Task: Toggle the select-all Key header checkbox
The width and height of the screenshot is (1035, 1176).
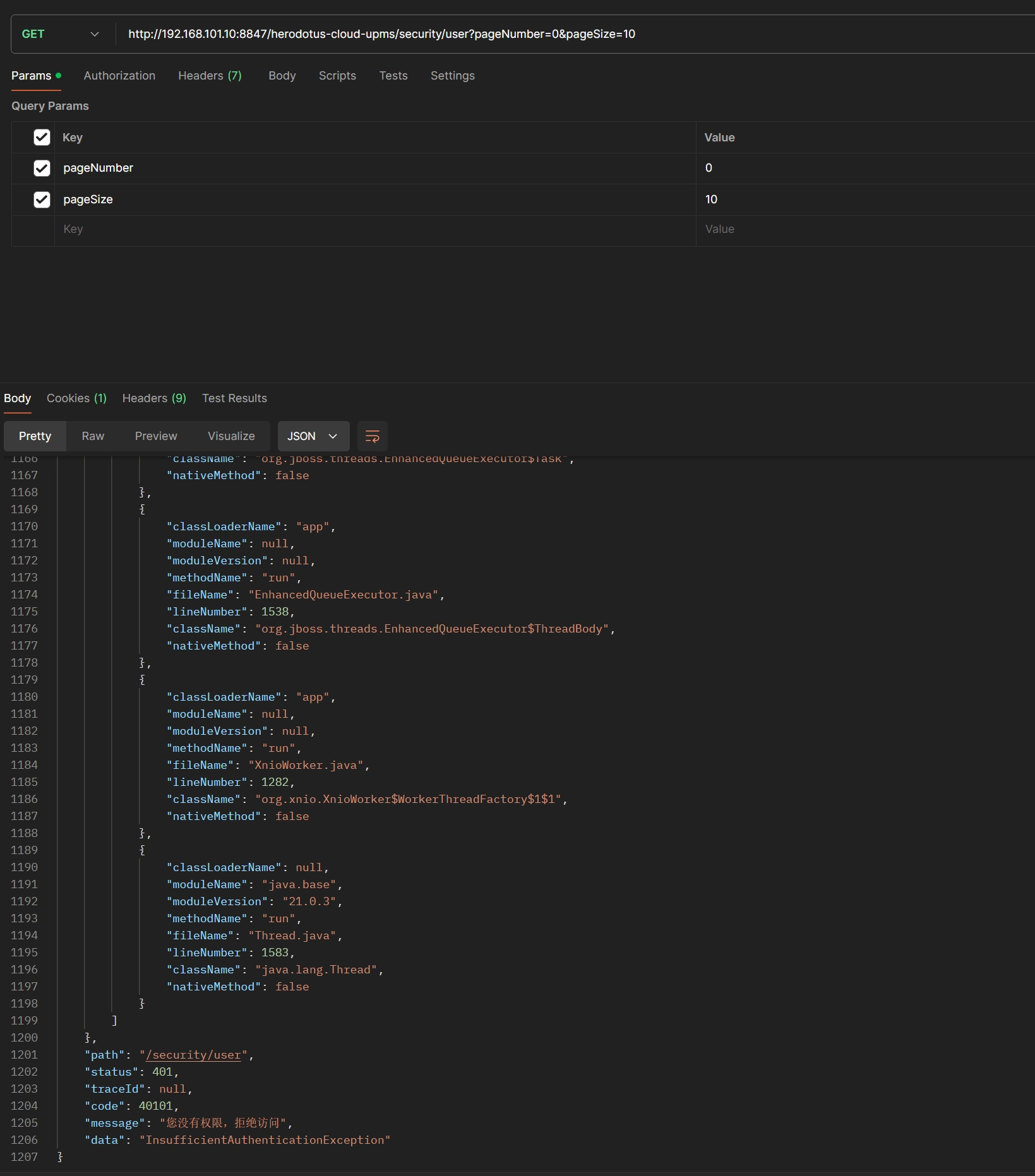Action: pos(42,138)
